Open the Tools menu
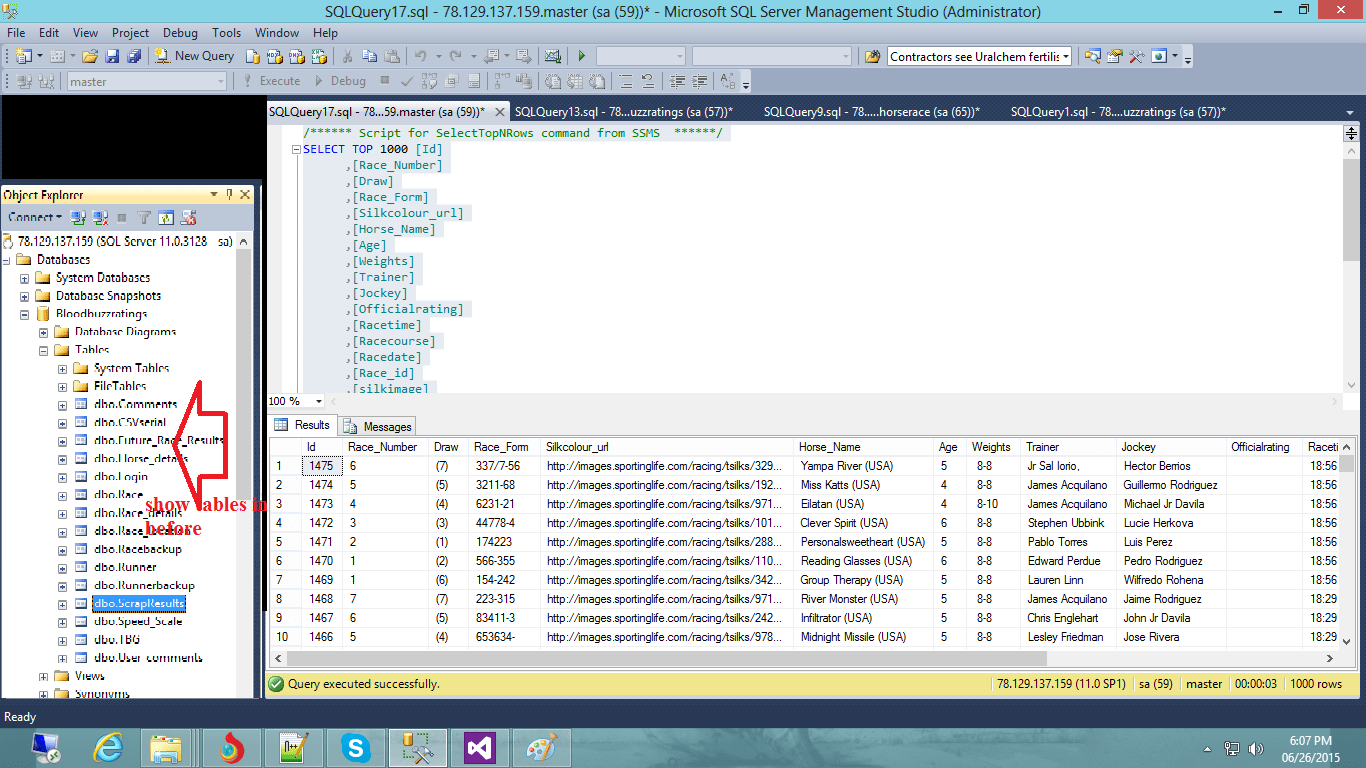Viewport: 1366px width, 768px height. [x=227, y=33]
